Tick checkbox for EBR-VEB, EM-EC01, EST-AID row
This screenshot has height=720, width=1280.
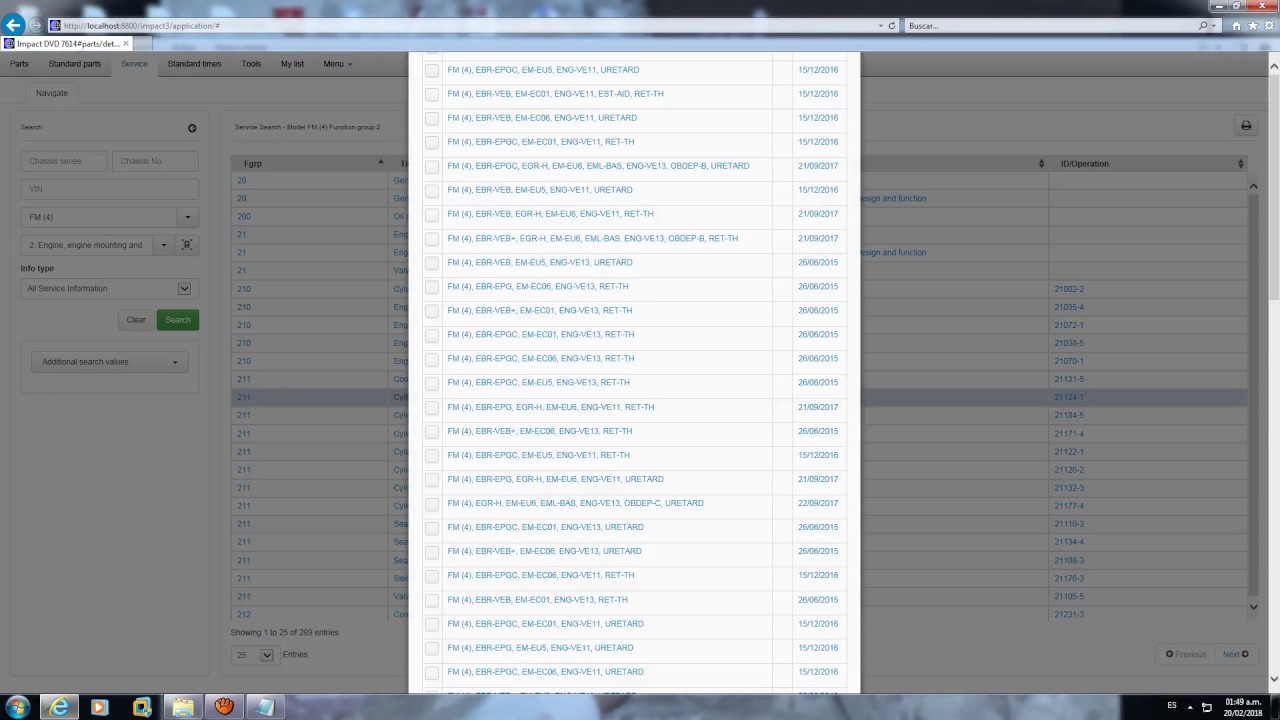[x=432, y=94]
